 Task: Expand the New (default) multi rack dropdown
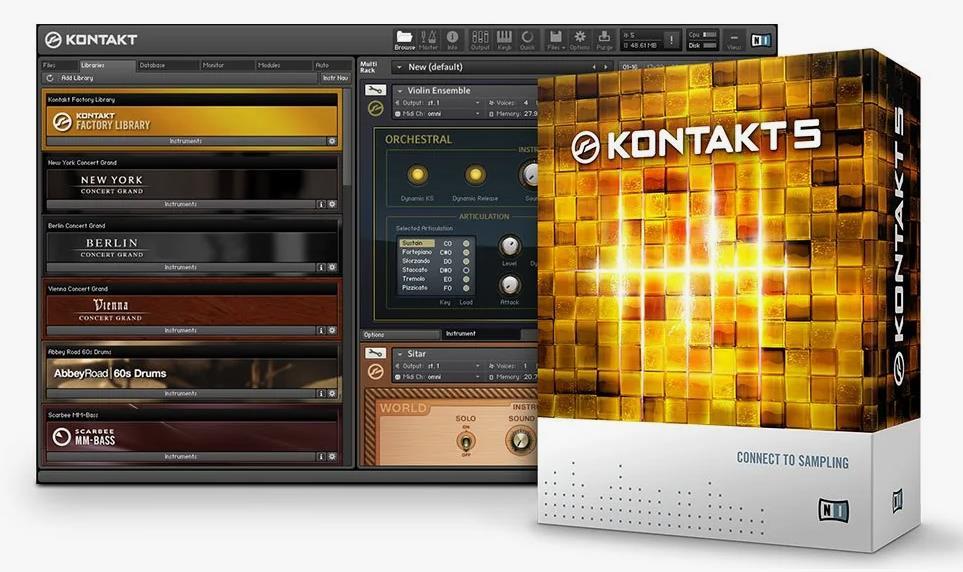[399, 67]
